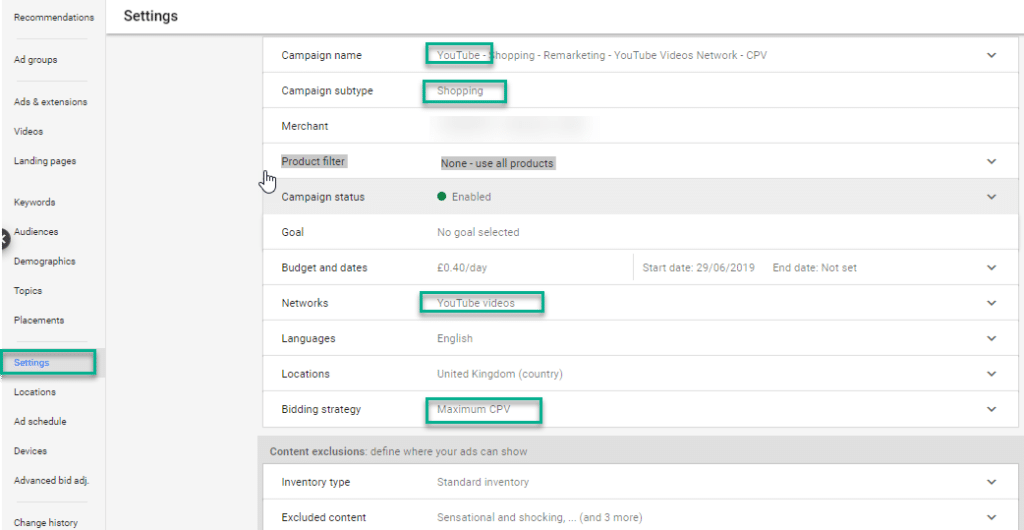Open Landing pages section
Screen dimensions: 1024x530
(x=44, y=161)
